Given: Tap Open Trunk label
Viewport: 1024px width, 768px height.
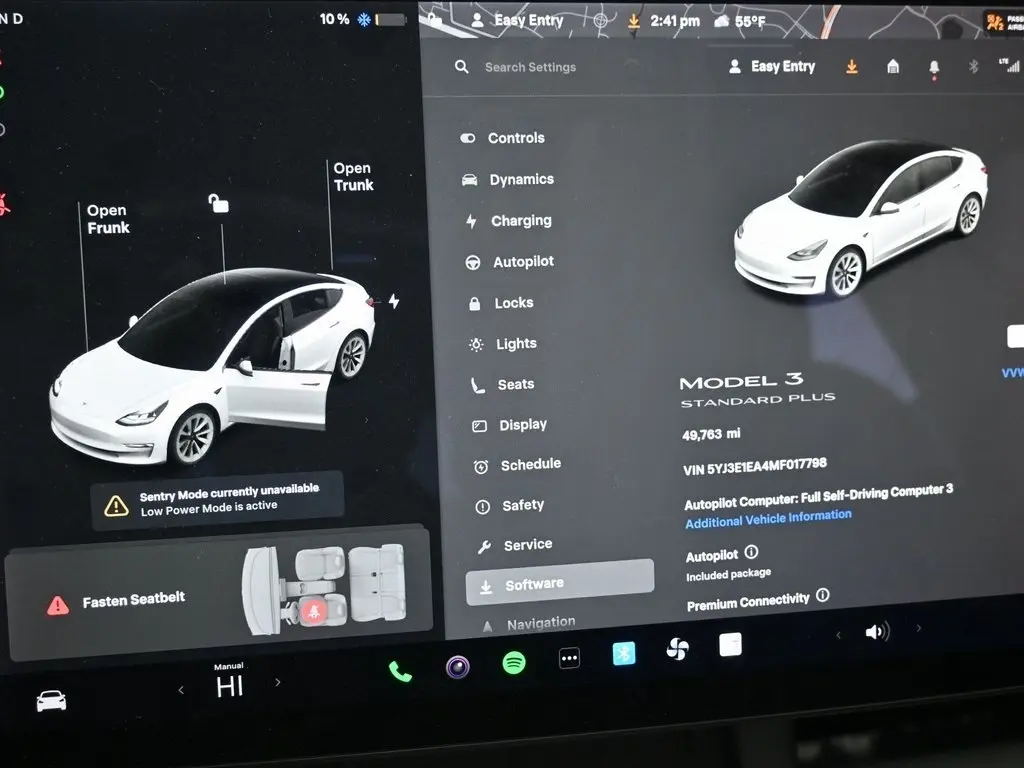Looking at the screenshot, I should coord(353,177).
